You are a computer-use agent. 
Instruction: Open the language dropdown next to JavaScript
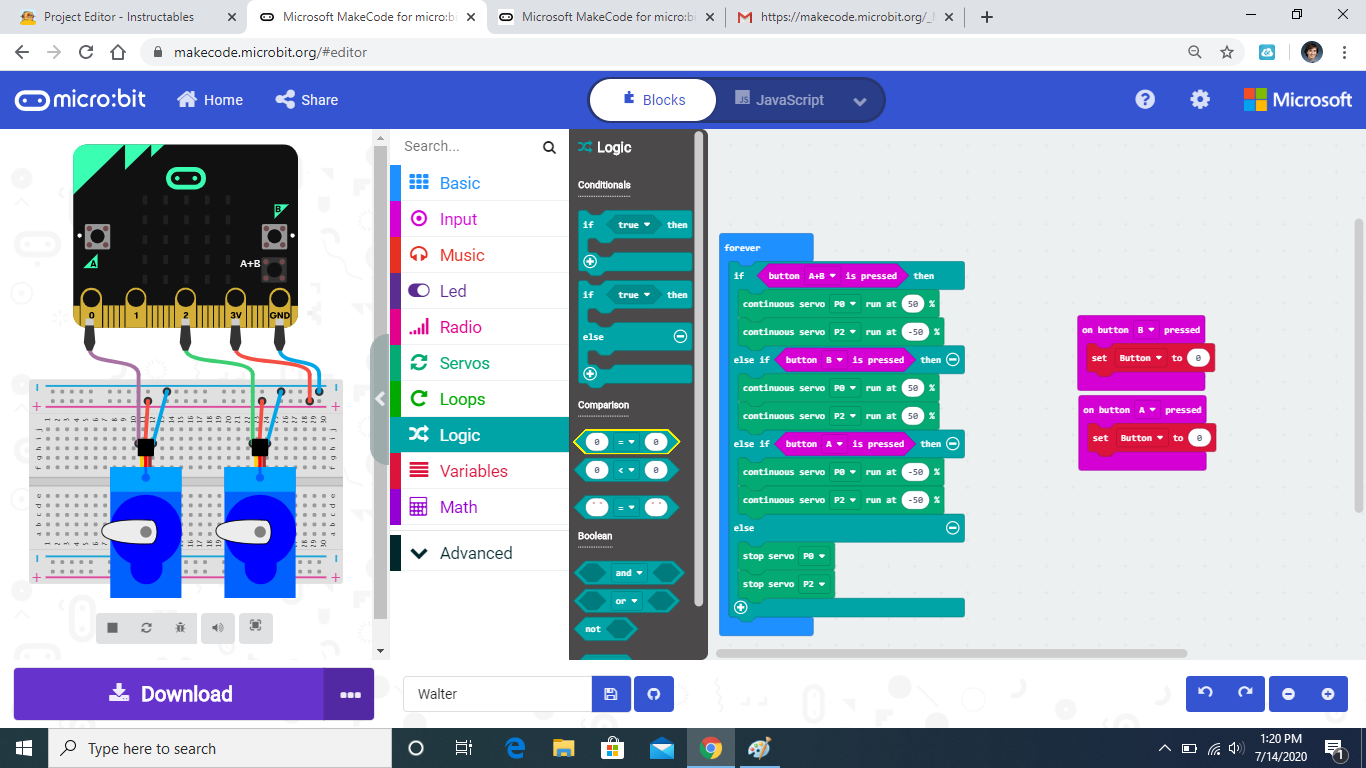coord(860,101)
